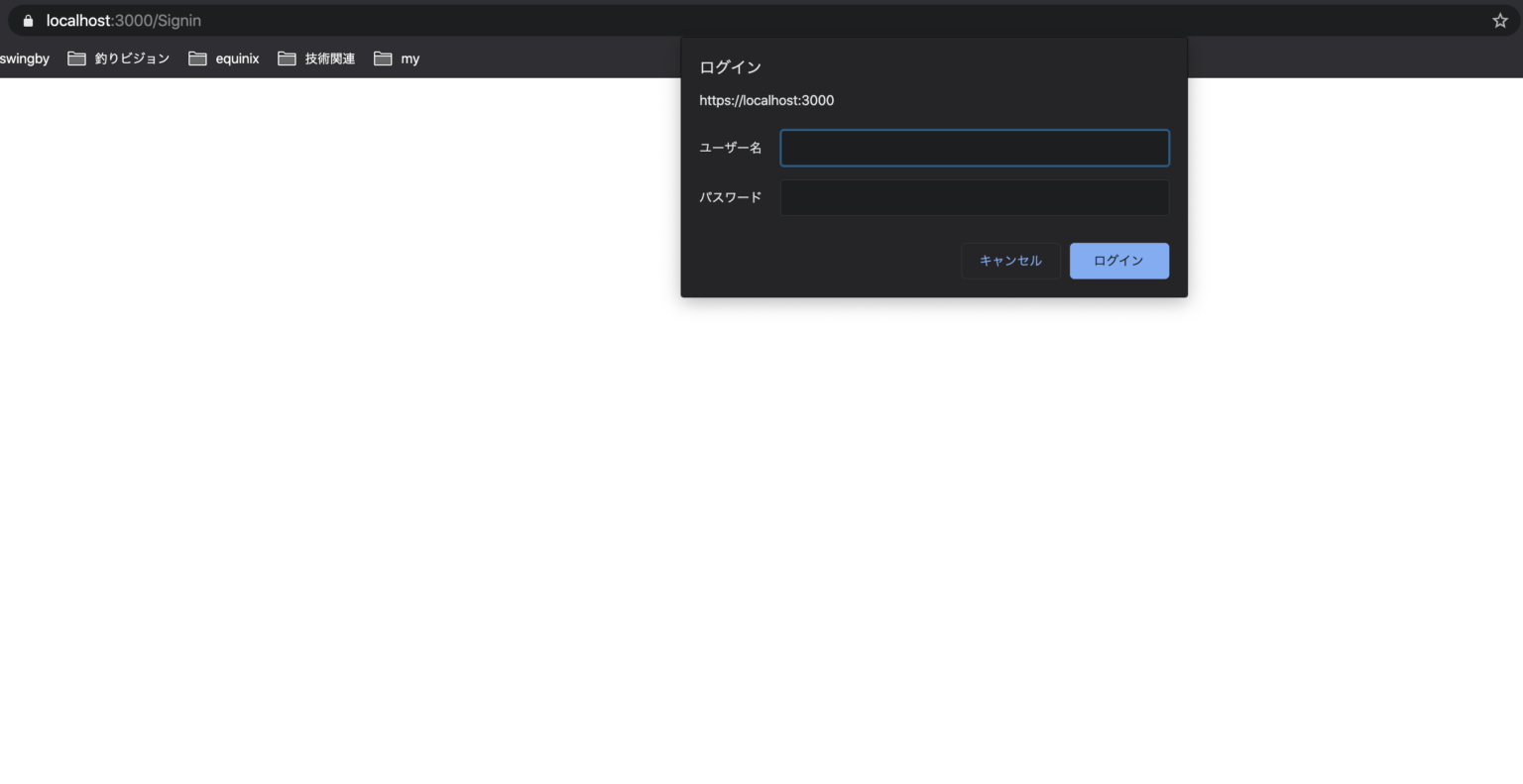Image resolution: width=1523 pixels, height=784 pixels.
Task: Click the https://localhost:3000 text in the dialog
Action: (x=766, y=100)
